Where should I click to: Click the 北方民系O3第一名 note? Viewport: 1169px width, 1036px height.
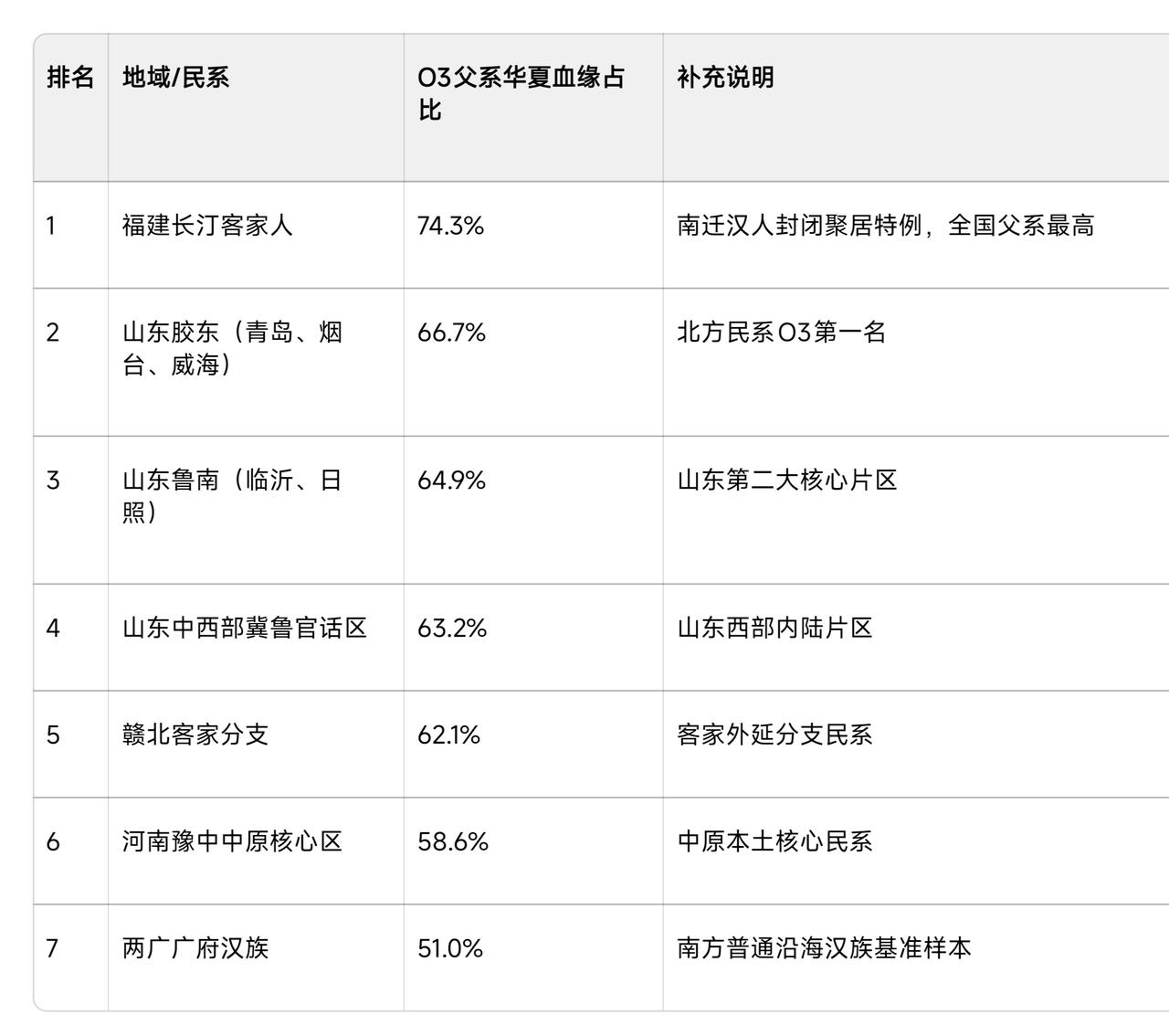pyautogui.click(x=782, y=333)
